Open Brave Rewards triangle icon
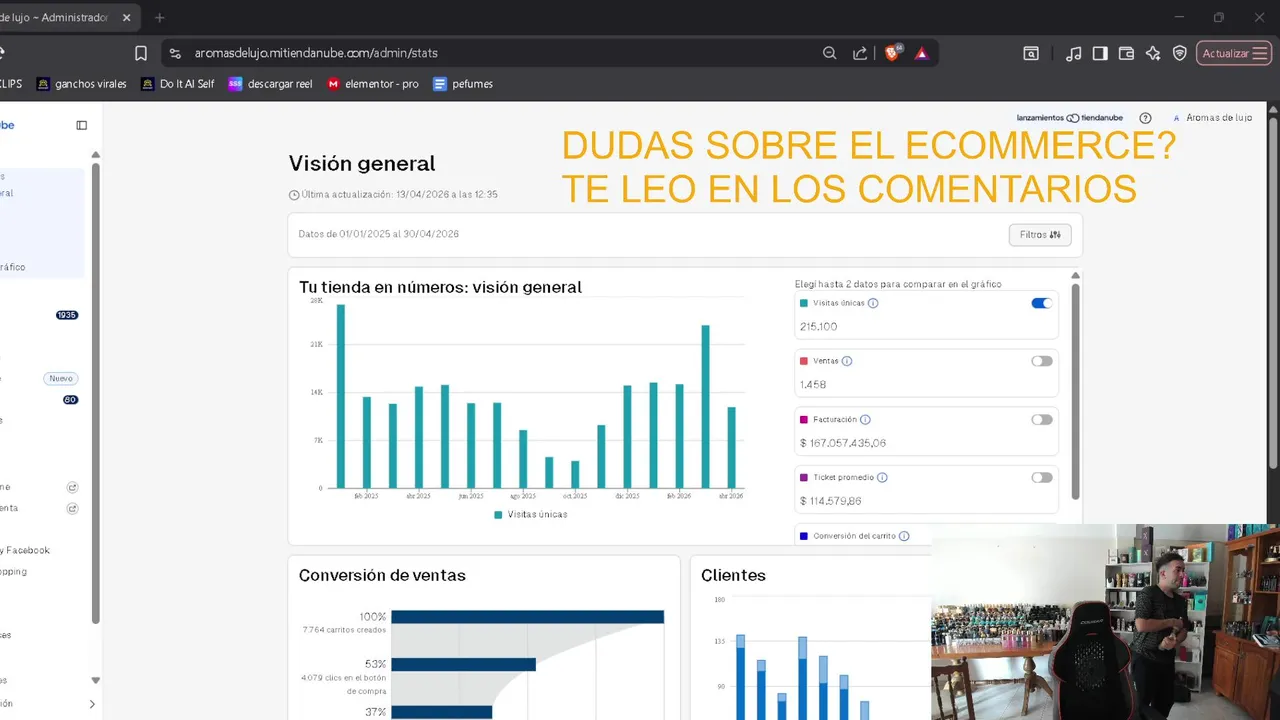This screenshot has height=720, width=1280. point(922,53)
